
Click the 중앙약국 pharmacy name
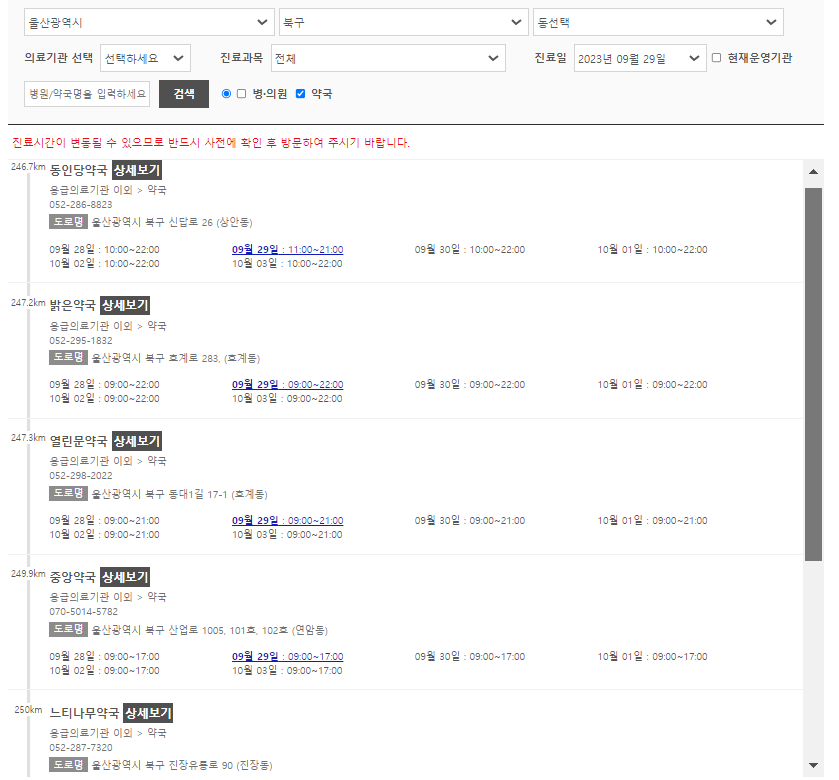72,577
